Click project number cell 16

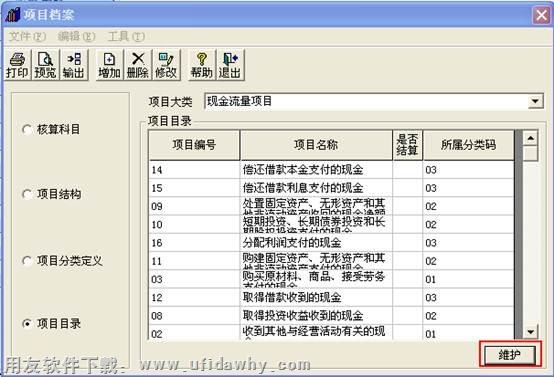(194, 243)
